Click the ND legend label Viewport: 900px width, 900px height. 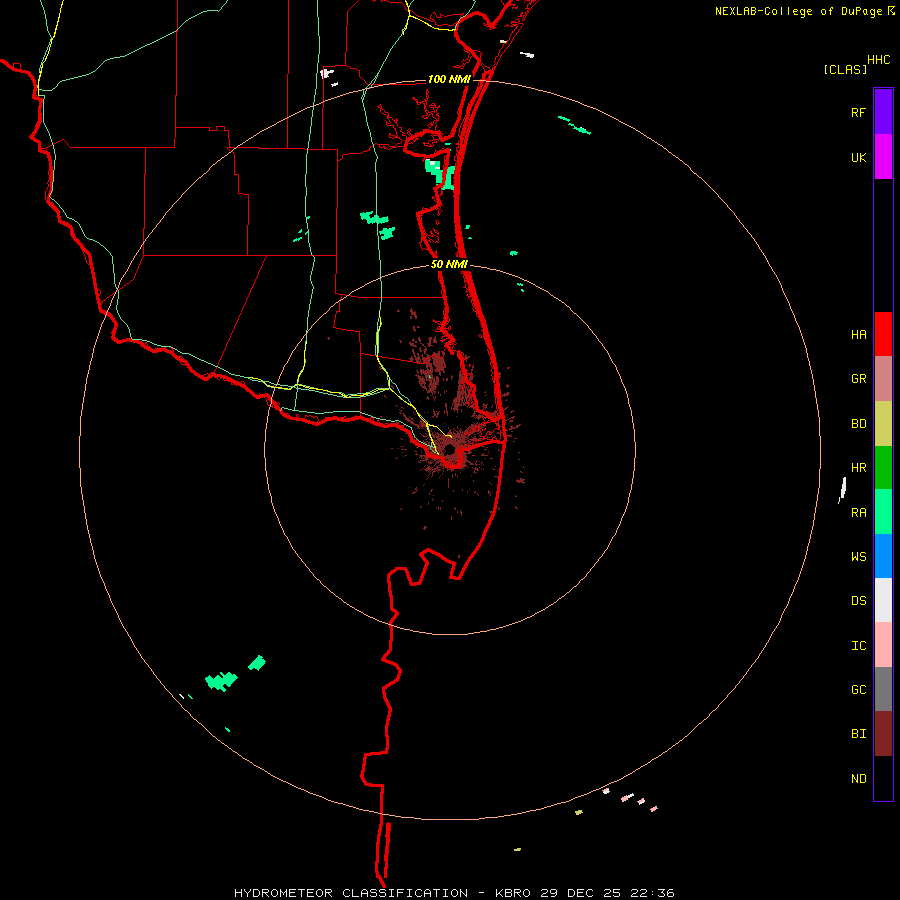click(x=858, y=779)
